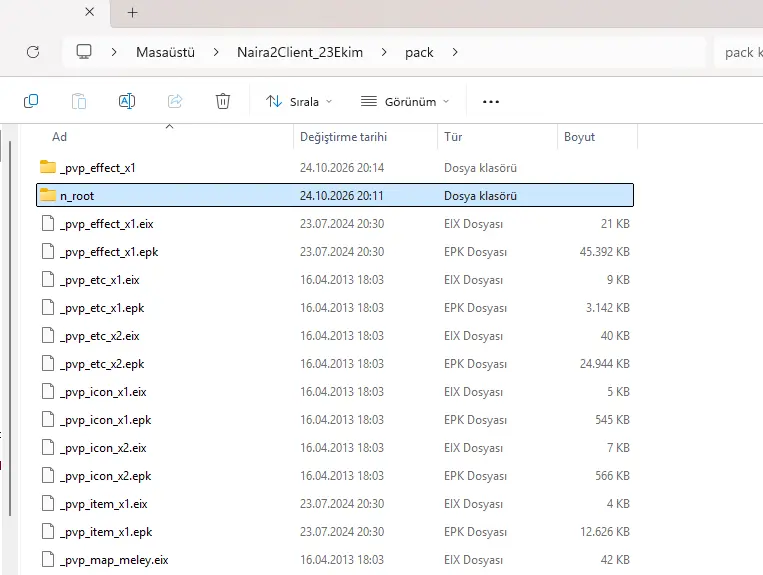The image size is (763, 575).
Task: Navigate to Naira2Client_23Ekim breadcrumb folder
Action: click(300, 52)
